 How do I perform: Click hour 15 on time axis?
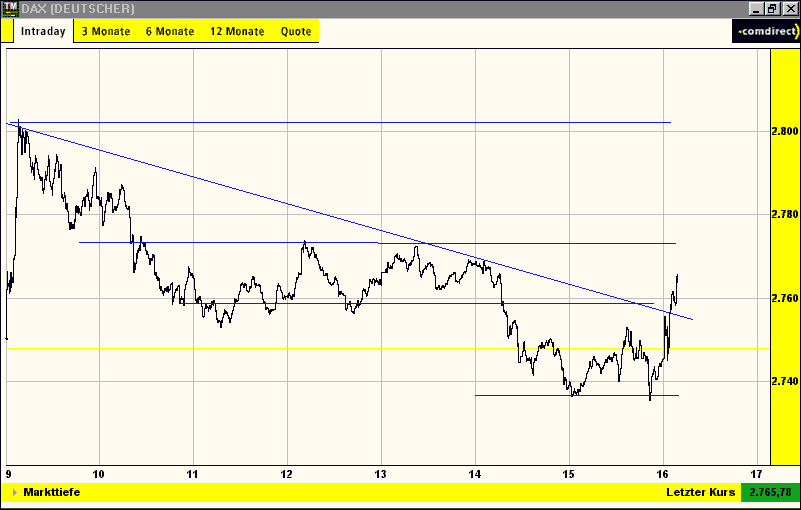[x=569, y=474]
